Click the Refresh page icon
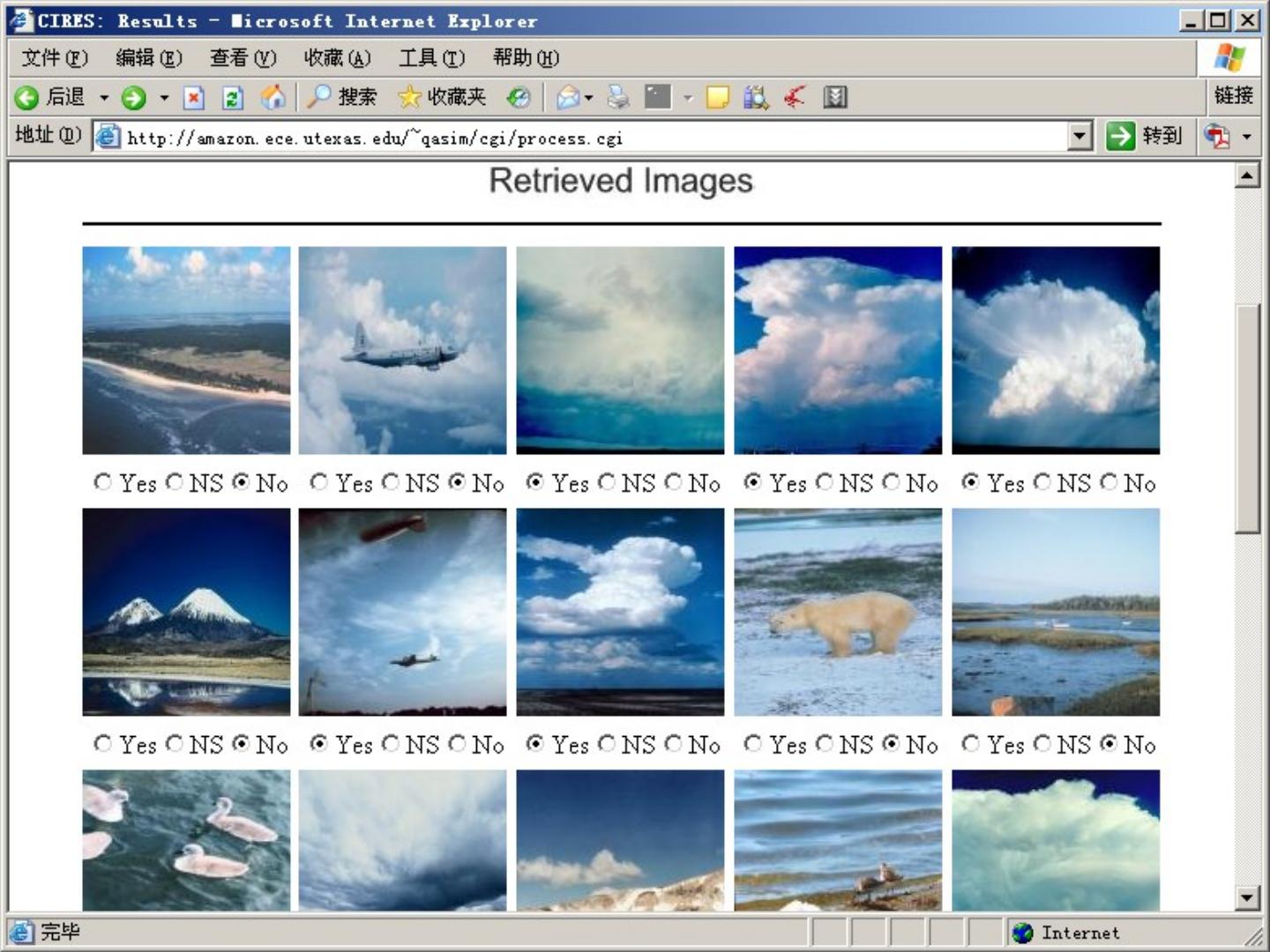The height and width of the screenshot is (952, 1270). tap(233, 97)
